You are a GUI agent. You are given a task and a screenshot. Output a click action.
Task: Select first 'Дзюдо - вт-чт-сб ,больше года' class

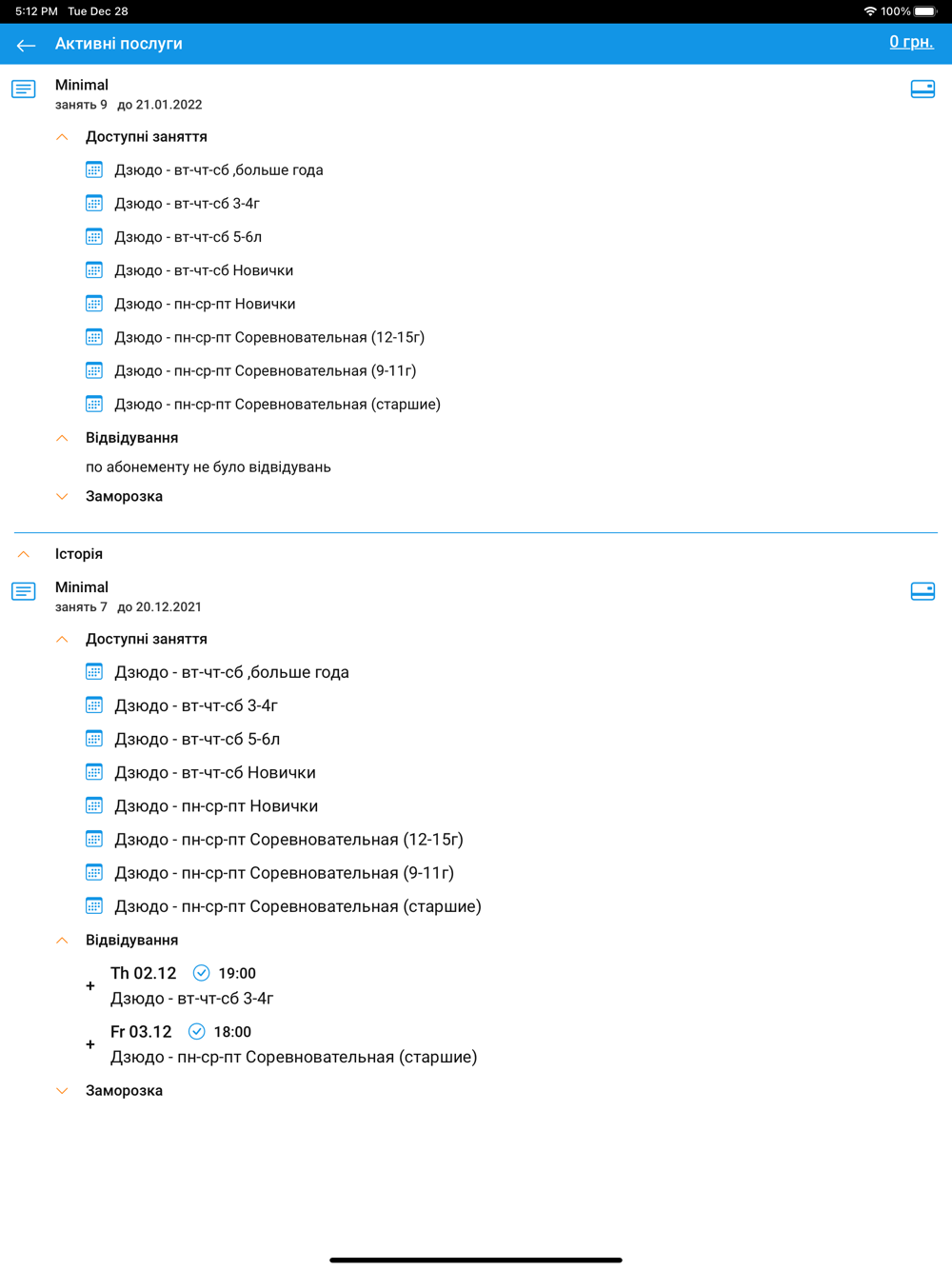coord(219,170)
